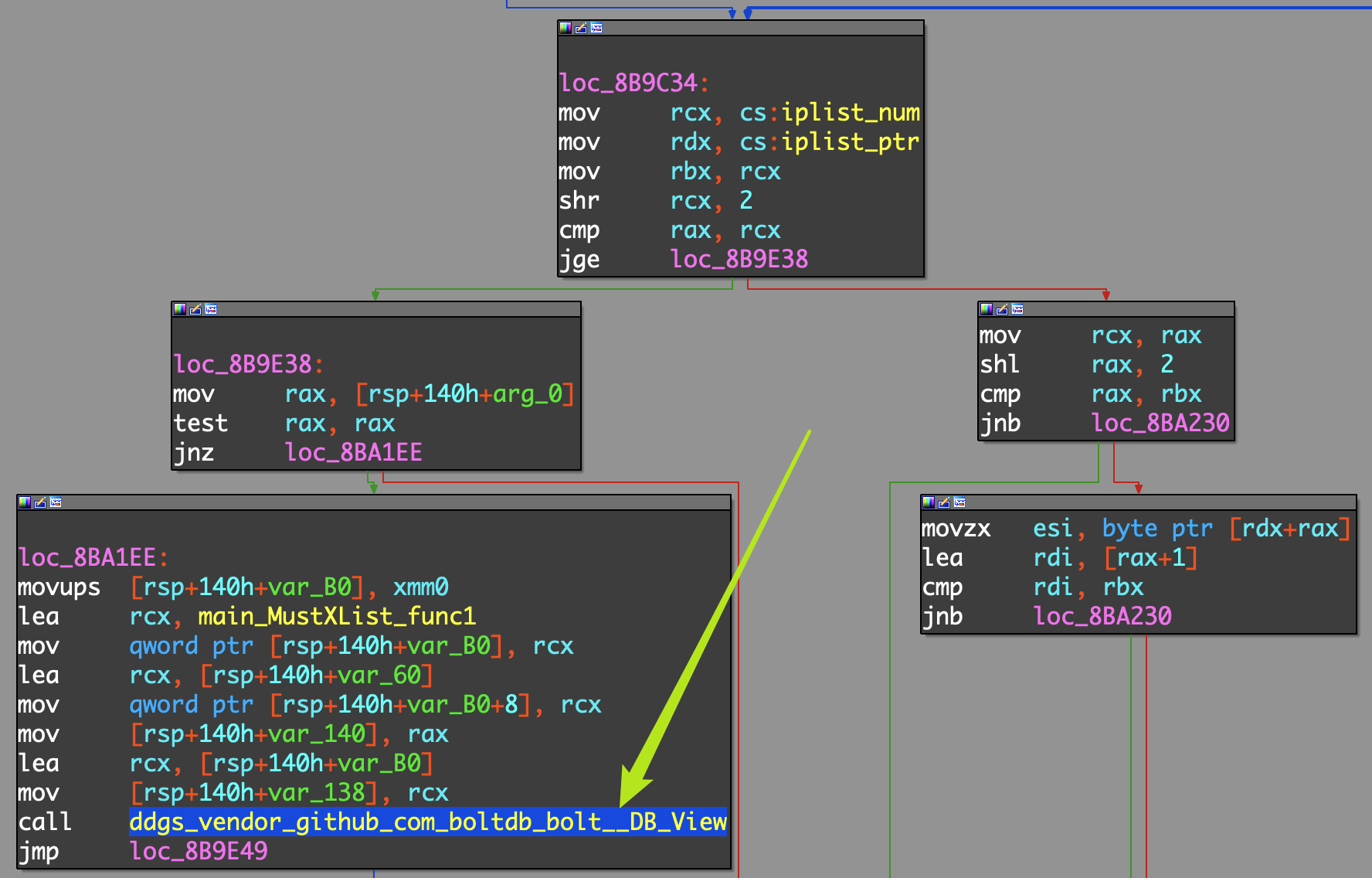This screenshot has height=878, width=1372.
Task: Click the edit-comment icon on the loc_8B9C34 node
Action: (581, 28)
